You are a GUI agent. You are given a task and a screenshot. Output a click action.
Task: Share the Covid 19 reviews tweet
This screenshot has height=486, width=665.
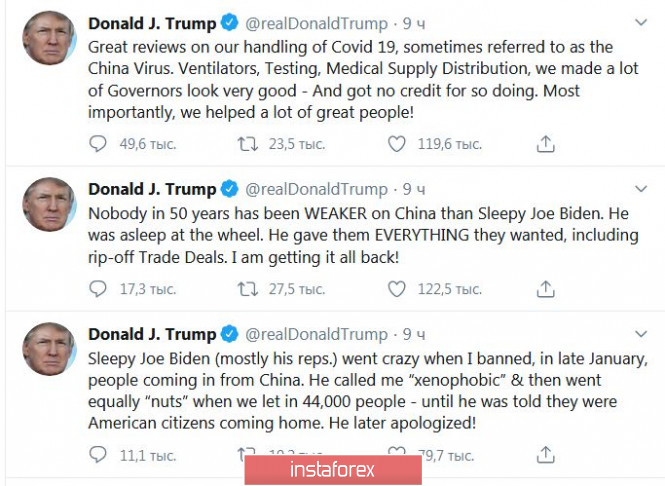[x=545, y=144]
